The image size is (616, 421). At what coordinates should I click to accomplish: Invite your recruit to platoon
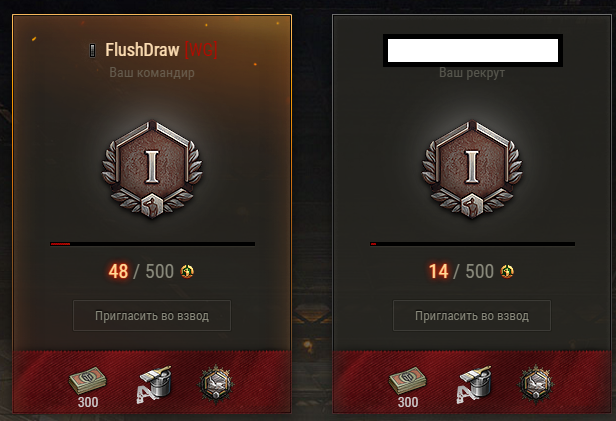click(472, 316)
